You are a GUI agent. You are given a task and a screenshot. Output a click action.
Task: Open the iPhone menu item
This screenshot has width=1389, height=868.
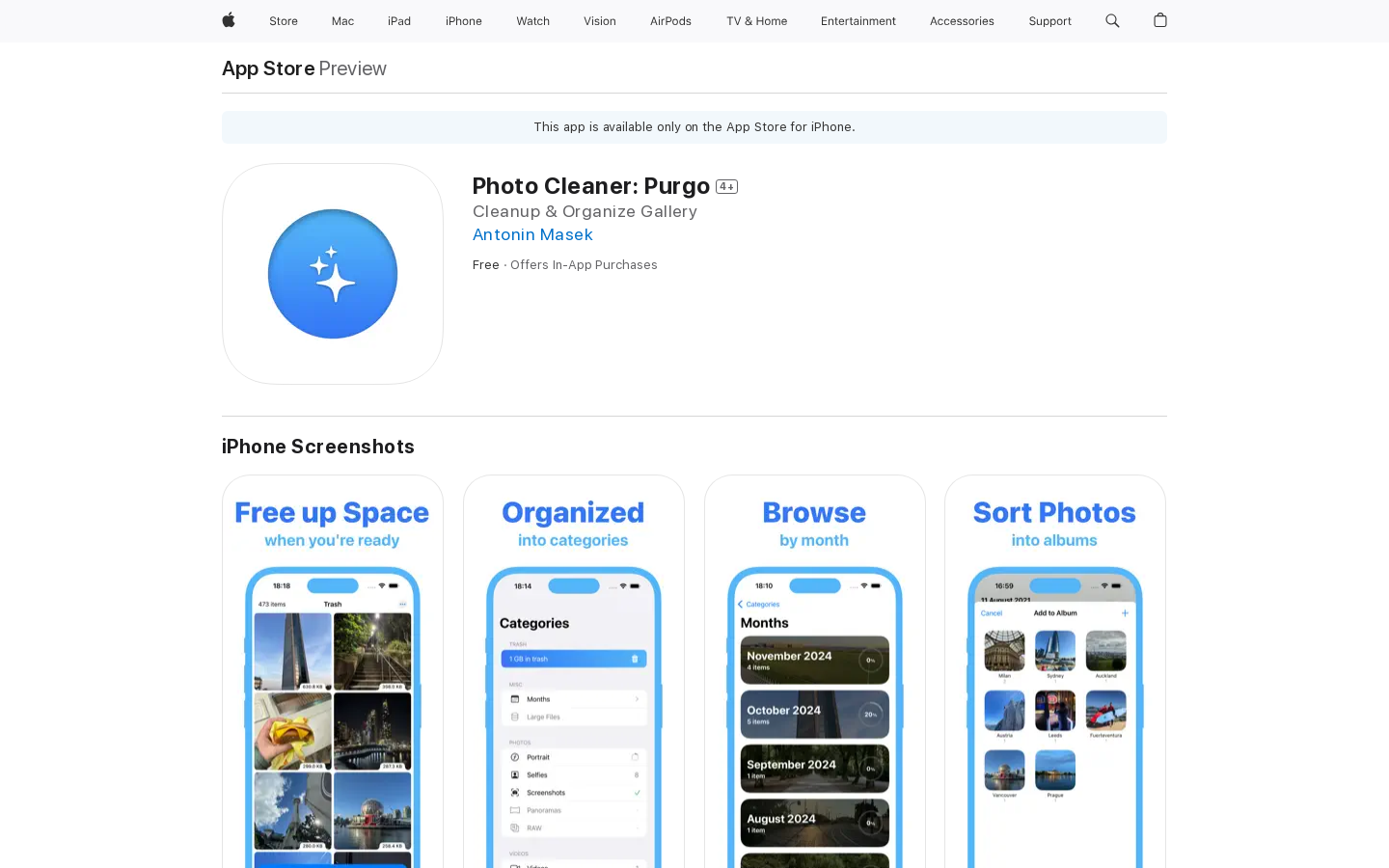[464, 21]
